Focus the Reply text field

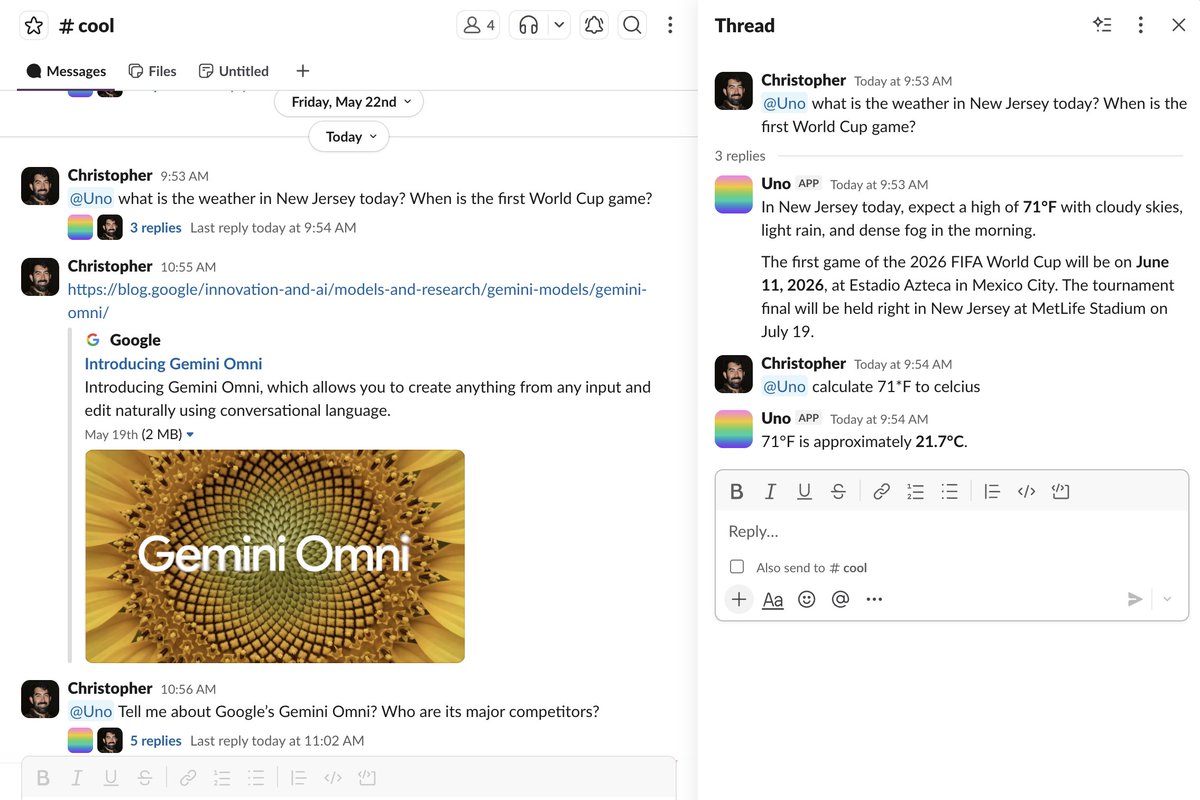[952, 532]
